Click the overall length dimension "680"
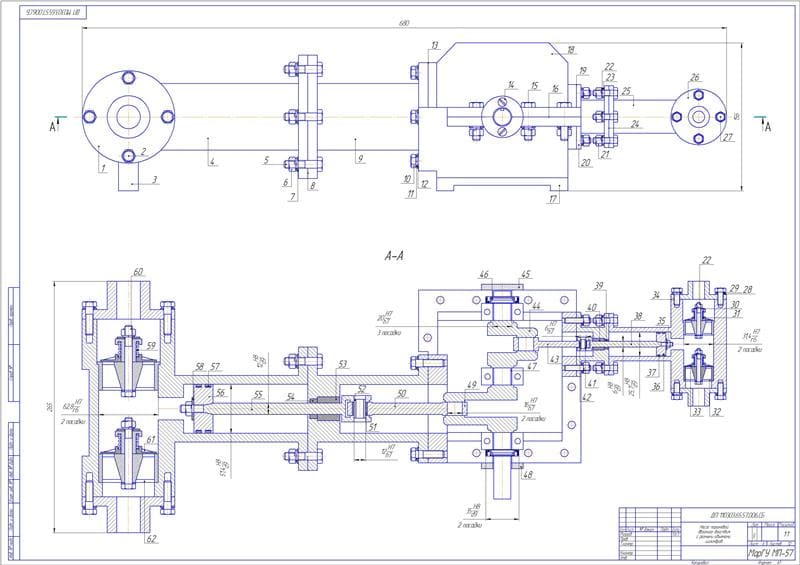 (404, 23)
